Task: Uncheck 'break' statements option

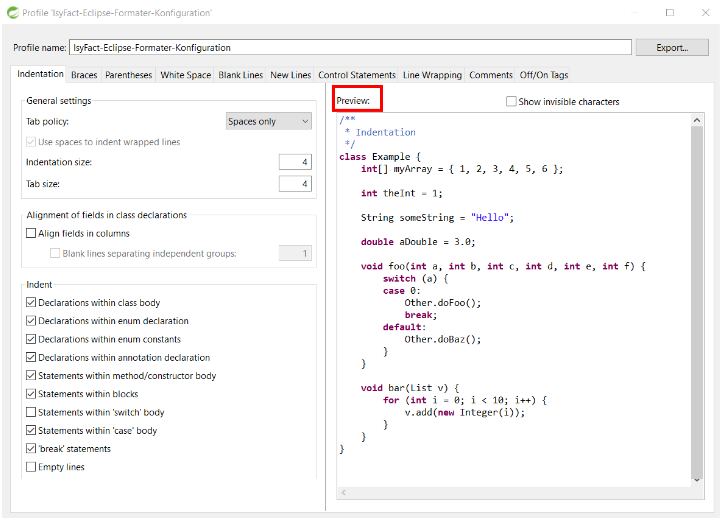Action: (31, 449)
